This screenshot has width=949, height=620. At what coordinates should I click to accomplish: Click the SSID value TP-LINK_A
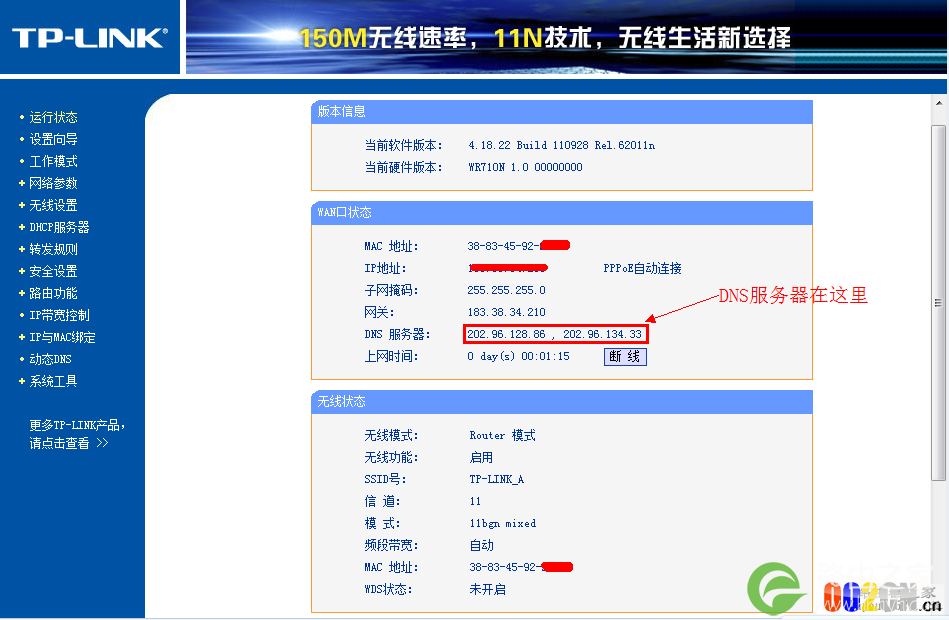(497, 480)
